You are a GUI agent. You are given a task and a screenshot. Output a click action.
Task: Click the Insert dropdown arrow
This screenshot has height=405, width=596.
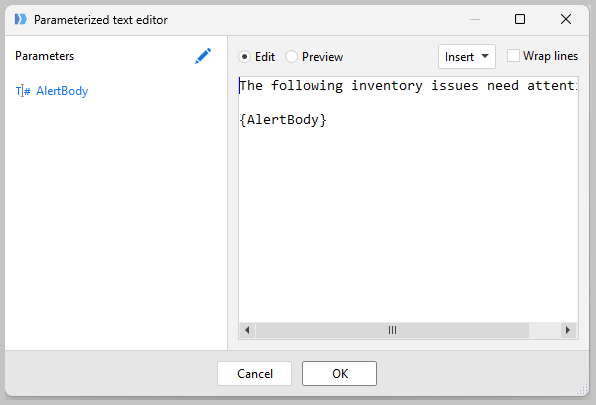pyautogui.click(x=485, y=56)
